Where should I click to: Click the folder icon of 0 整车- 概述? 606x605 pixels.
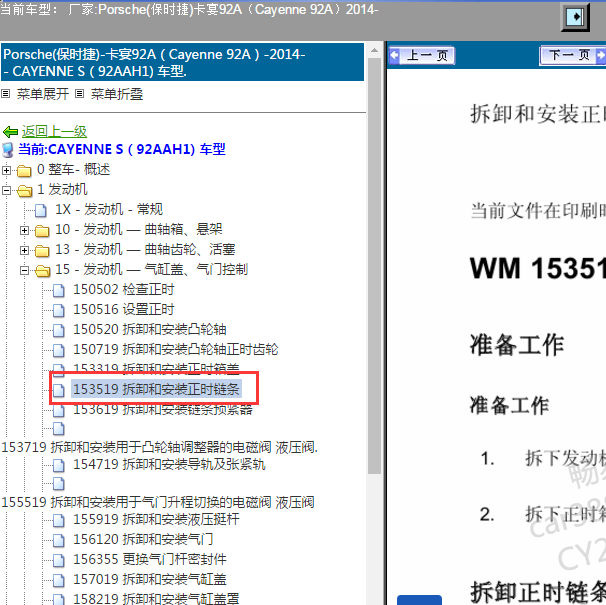(24, 170)
